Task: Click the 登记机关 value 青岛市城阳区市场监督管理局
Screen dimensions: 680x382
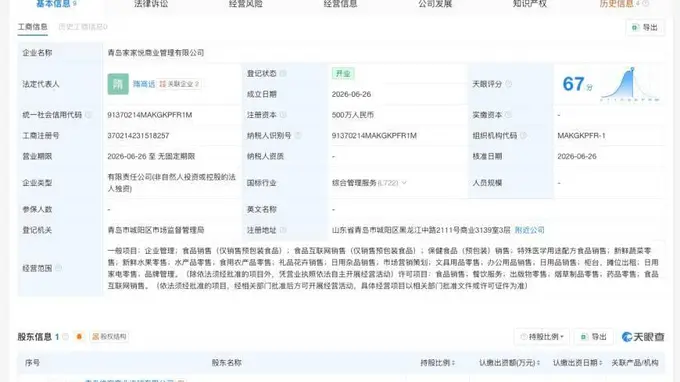Action: [156, 230]
